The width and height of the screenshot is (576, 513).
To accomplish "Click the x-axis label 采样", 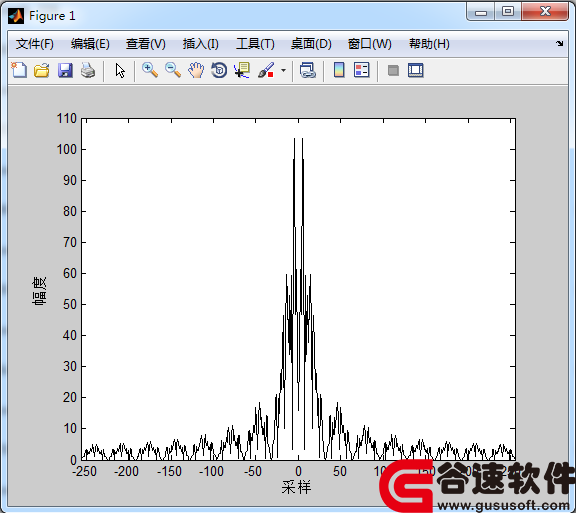I will coord(296,487).
